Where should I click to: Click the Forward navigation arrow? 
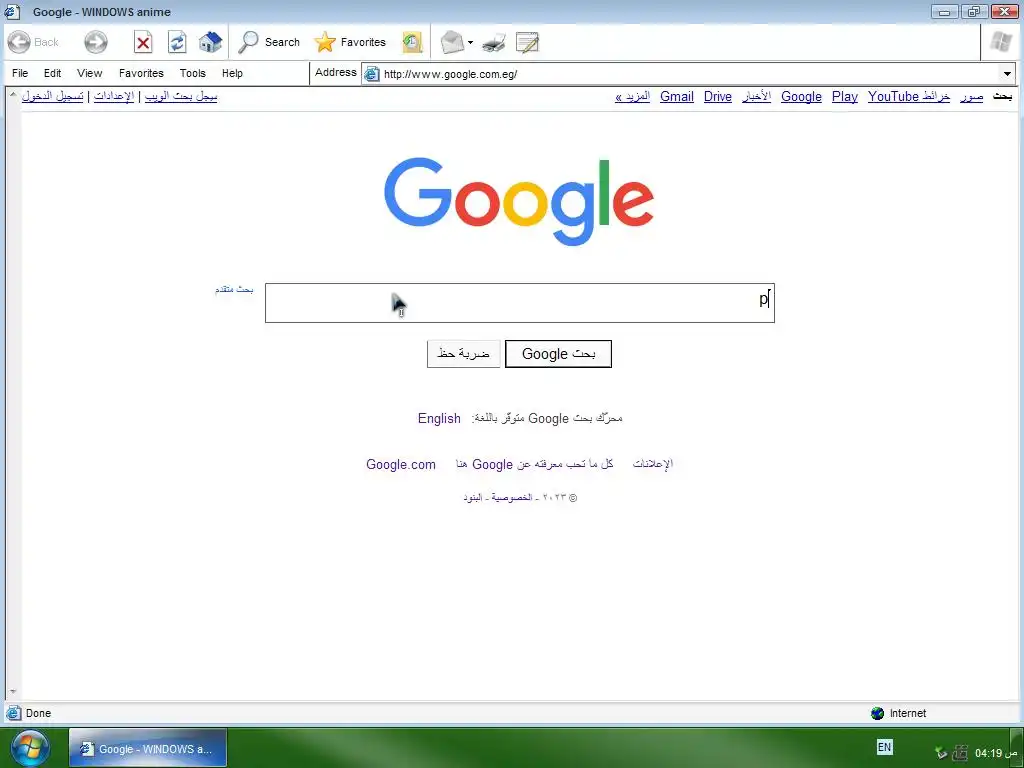pyautogui.click(x=96, y=42)
